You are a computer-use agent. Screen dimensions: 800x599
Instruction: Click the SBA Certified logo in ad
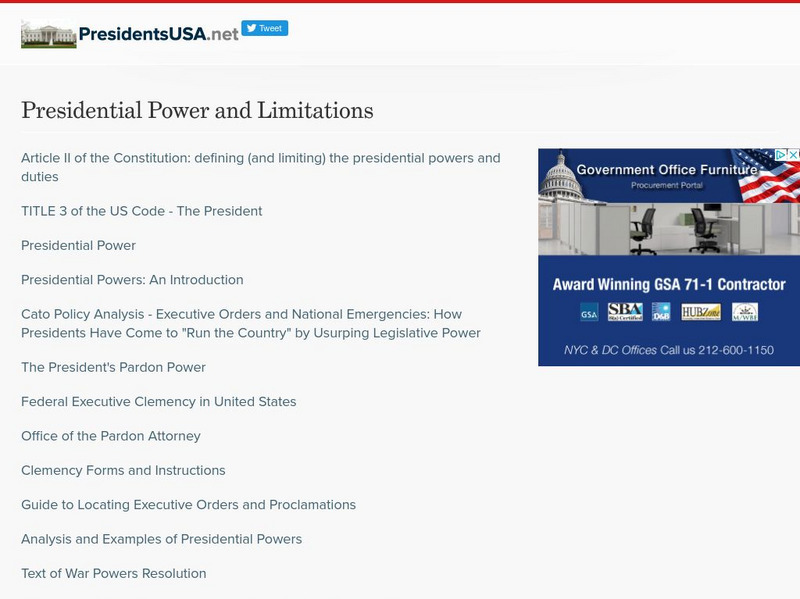tap(625, 312)
